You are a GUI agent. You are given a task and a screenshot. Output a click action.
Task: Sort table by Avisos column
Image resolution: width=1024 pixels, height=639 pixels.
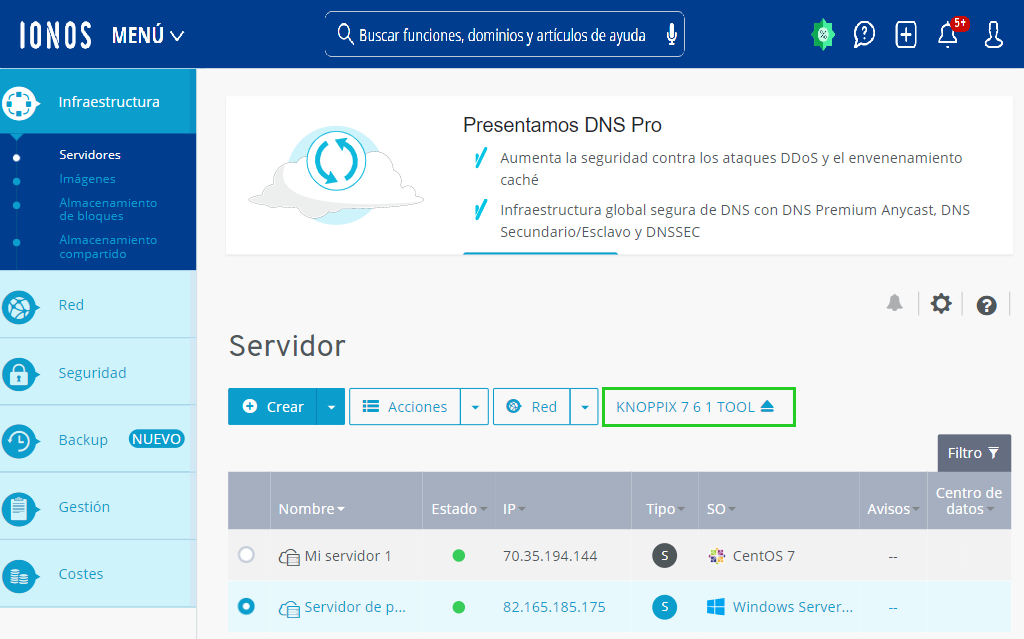893,509
